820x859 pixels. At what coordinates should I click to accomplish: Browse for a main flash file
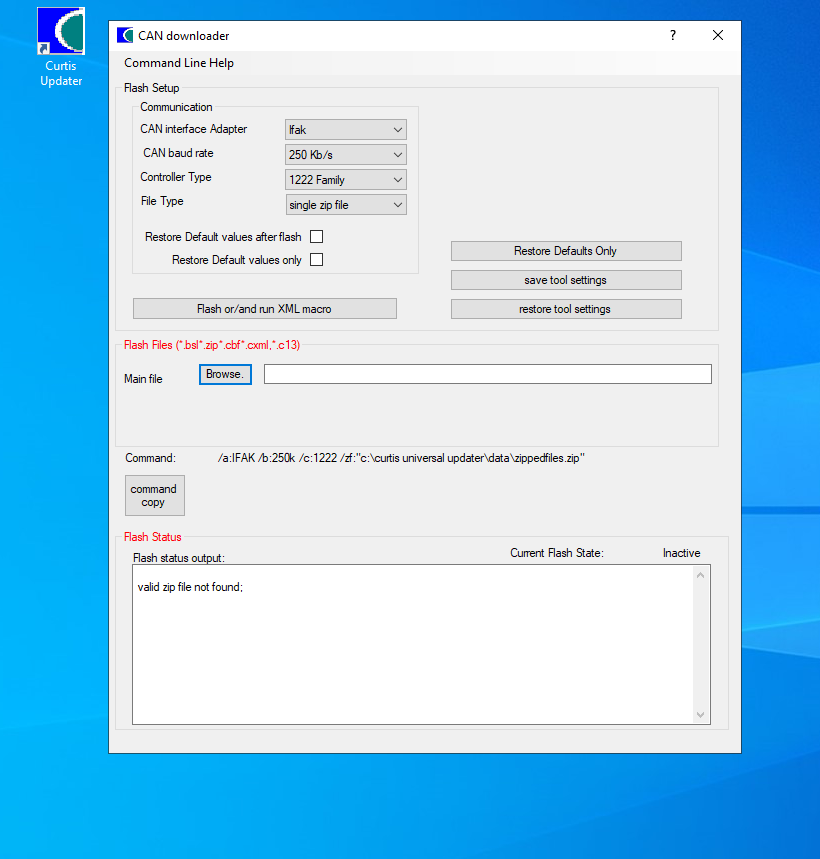(224, 373)
